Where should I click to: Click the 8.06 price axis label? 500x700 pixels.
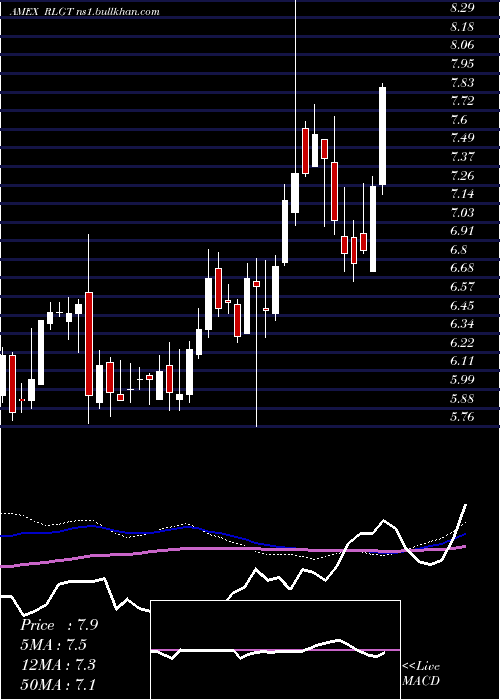462,45
